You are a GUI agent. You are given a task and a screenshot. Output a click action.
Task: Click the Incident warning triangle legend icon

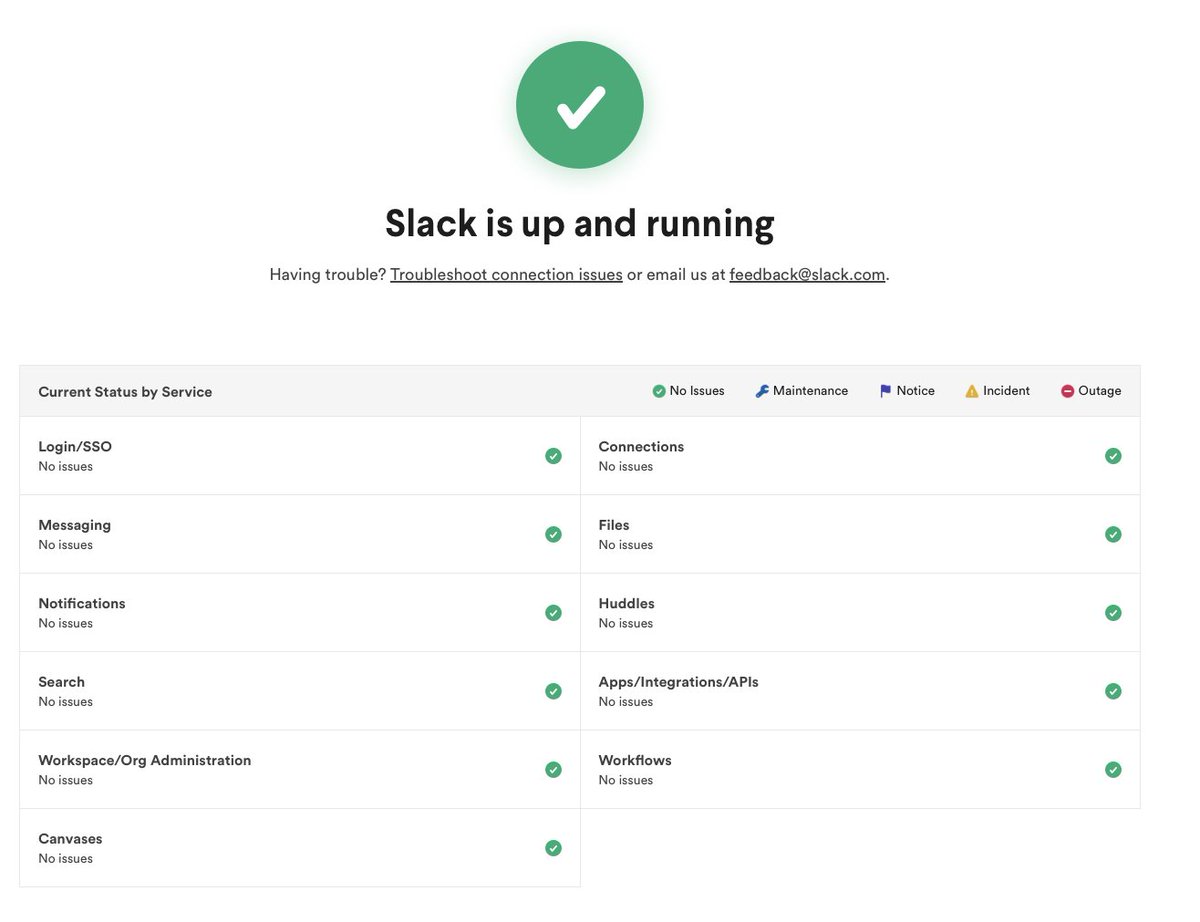click(972, 391)
